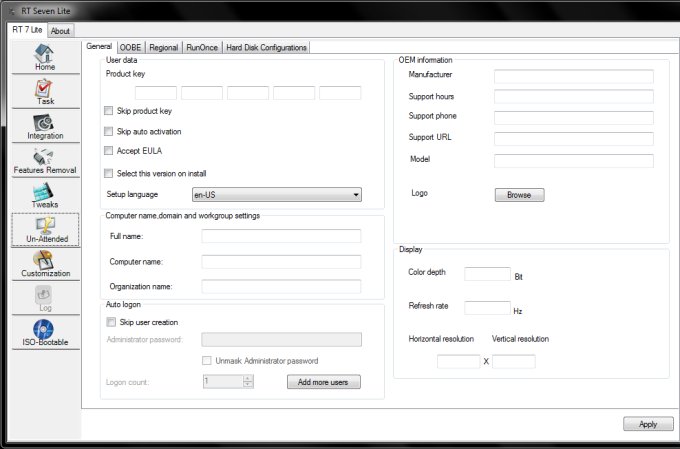Toggle Skip auto activation checkbox
680x449 pixels.
[109, 131]
